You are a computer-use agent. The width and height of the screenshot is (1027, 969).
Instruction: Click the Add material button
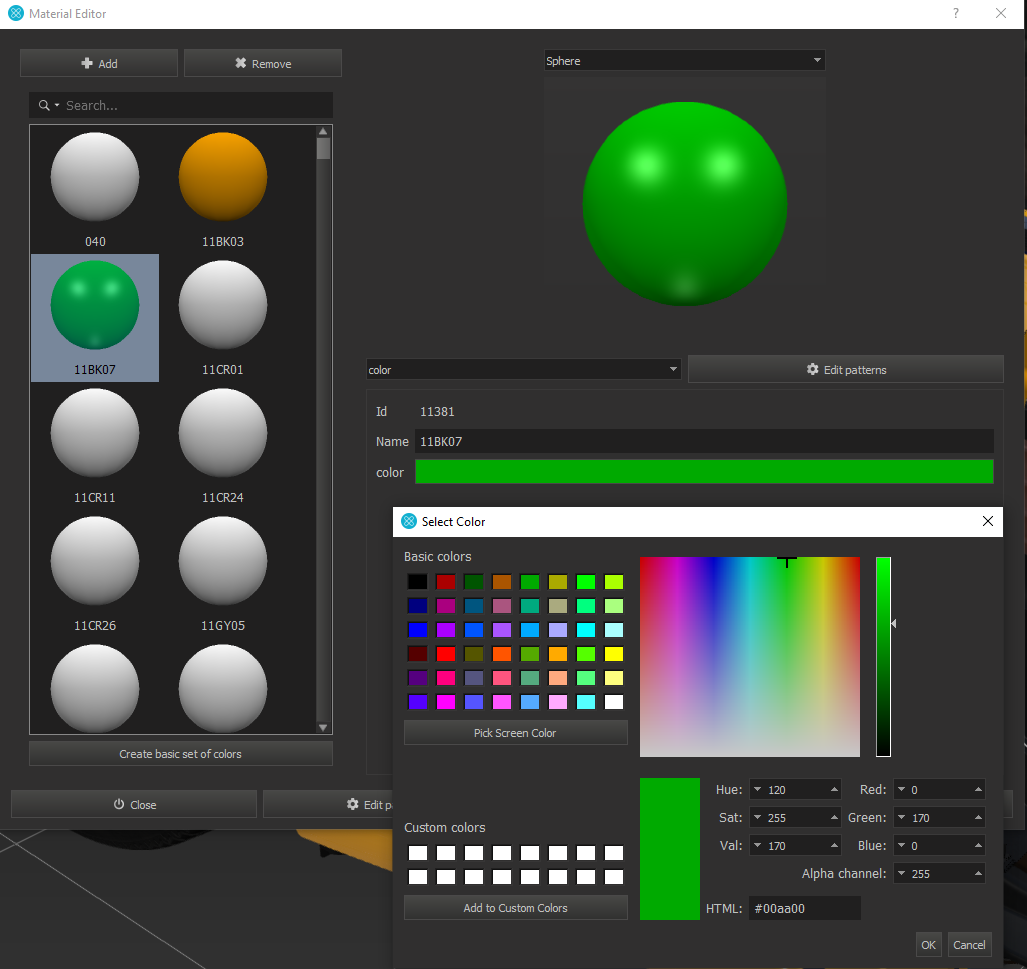pyautogui.click(x=99, y=63)
